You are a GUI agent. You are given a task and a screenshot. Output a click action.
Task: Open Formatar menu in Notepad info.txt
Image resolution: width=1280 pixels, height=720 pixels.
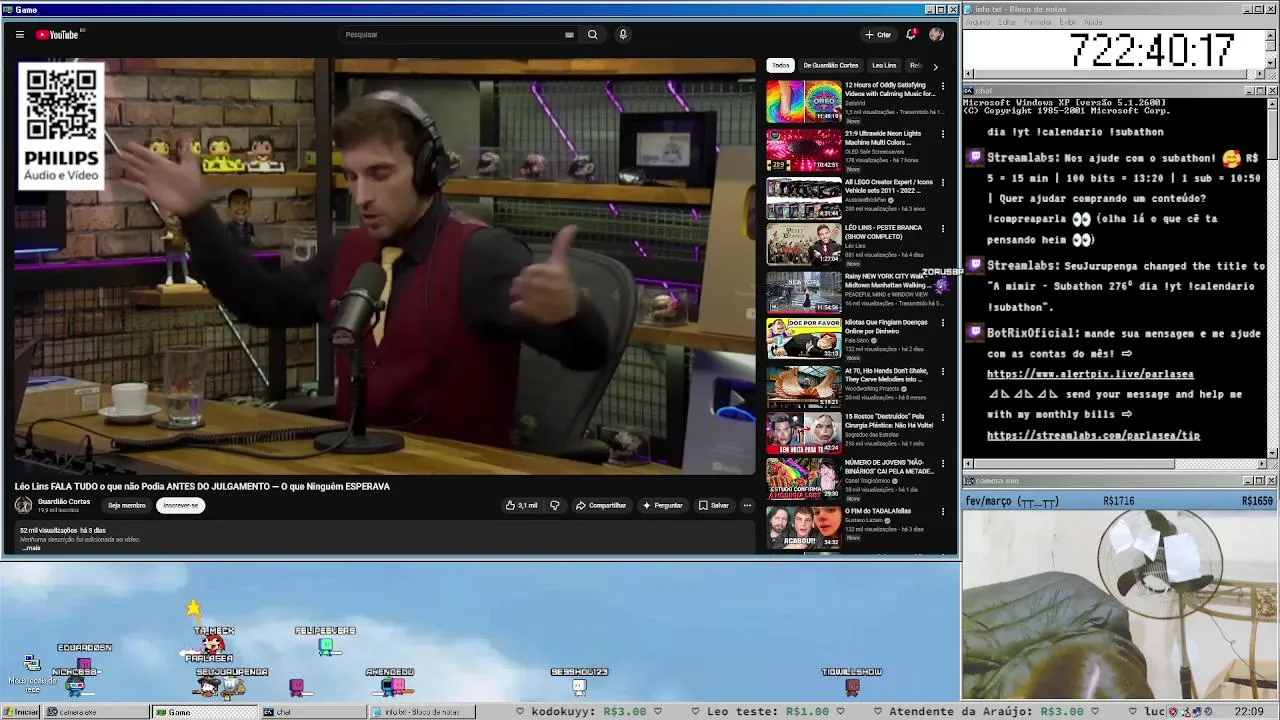tap(1038, 21)
